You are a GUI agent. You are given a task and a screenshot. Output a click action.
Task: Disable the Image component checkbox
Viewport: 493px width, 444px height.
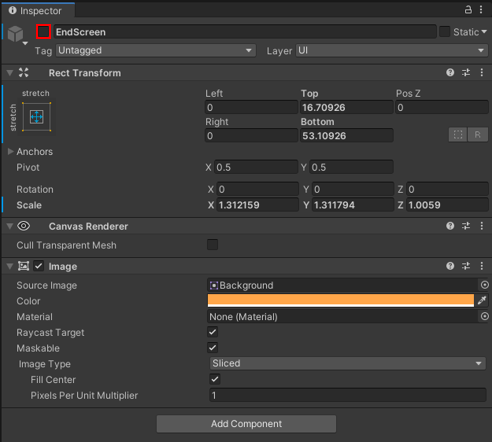[39, 266]
